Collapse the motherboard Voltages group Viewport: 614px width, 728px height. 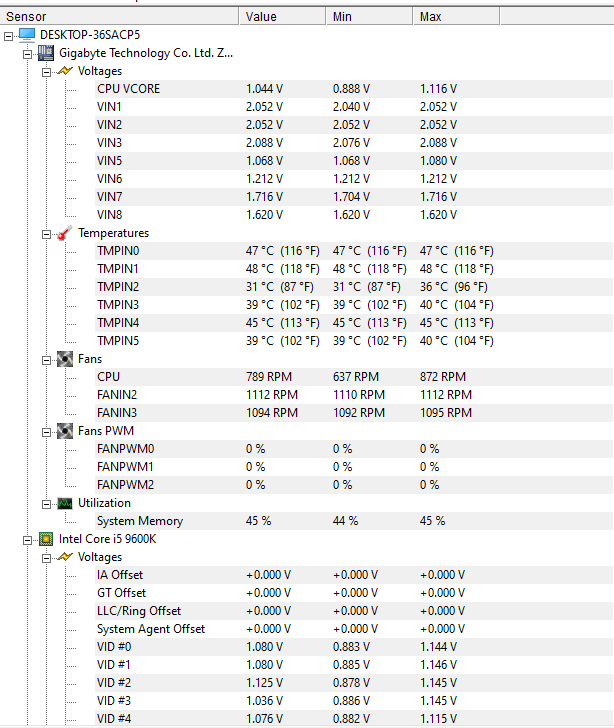click(x=46, y=72)
